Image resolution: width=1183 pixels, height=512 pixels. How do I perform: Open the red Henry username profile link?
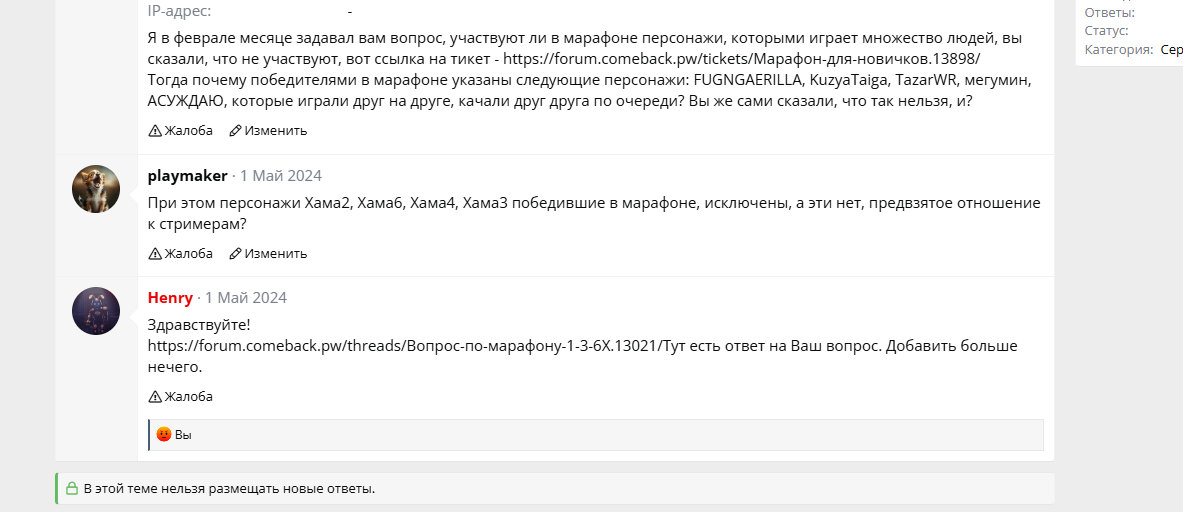tap(170, 298)
